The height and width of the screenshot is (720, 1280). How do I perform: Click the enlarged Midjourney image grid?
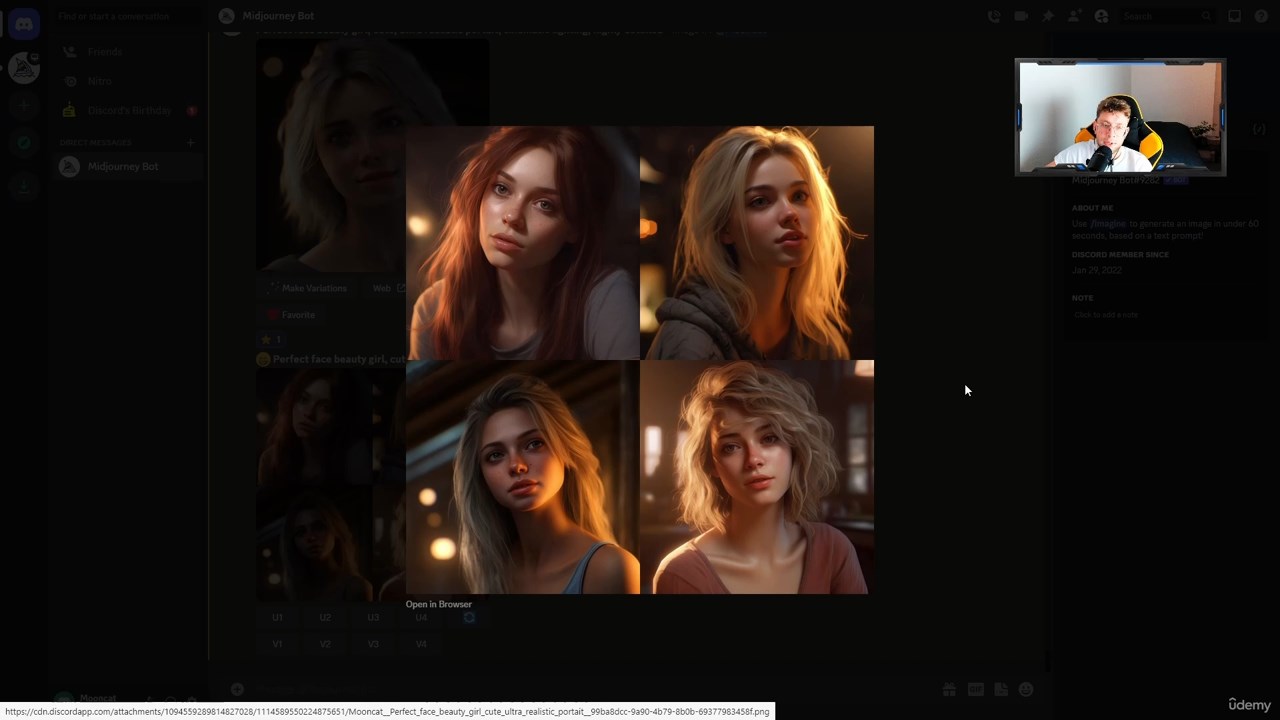click(639, 360)
